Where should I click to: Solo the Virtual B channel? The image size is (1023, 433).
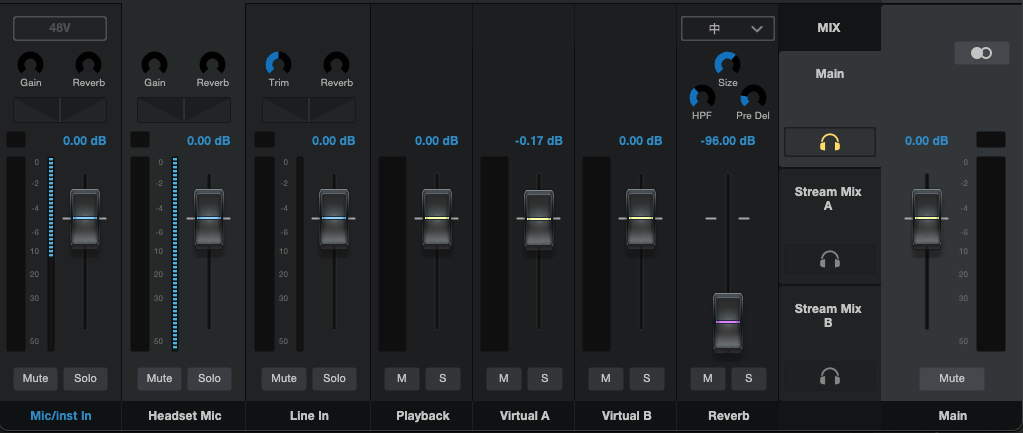pos(647,379)
